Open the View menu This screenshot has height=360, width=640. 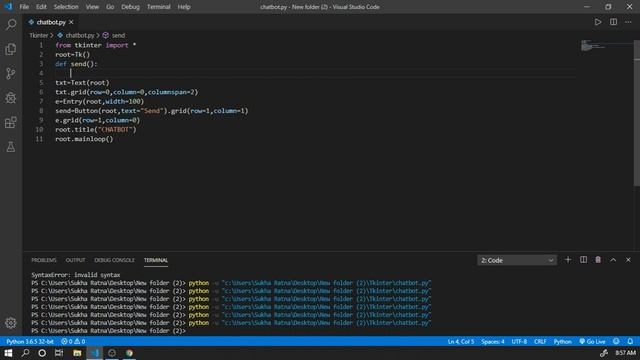click(92, 7)
